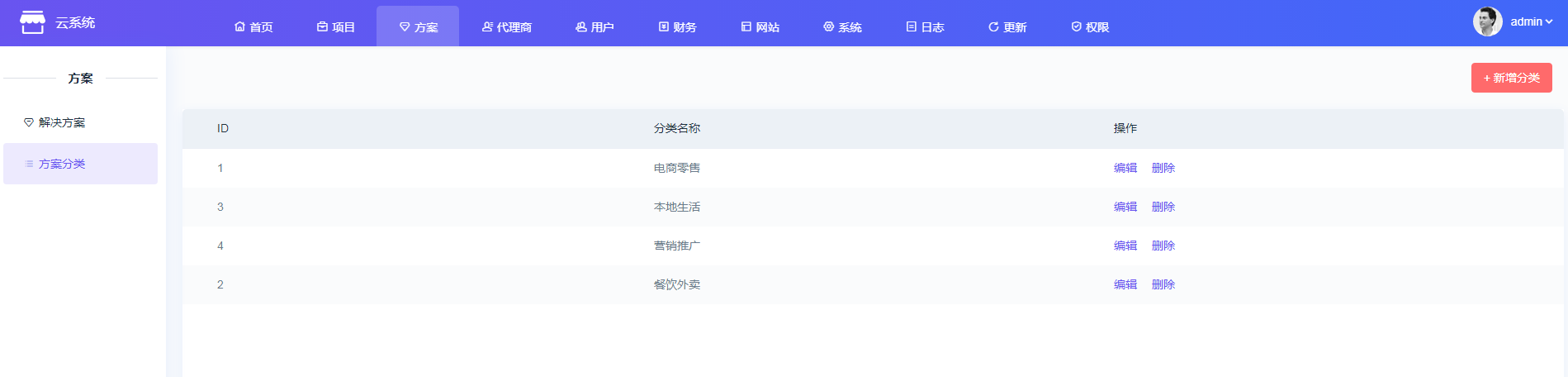
Task: Click the store logo icon beside 云系统
Action: (32, 22)
